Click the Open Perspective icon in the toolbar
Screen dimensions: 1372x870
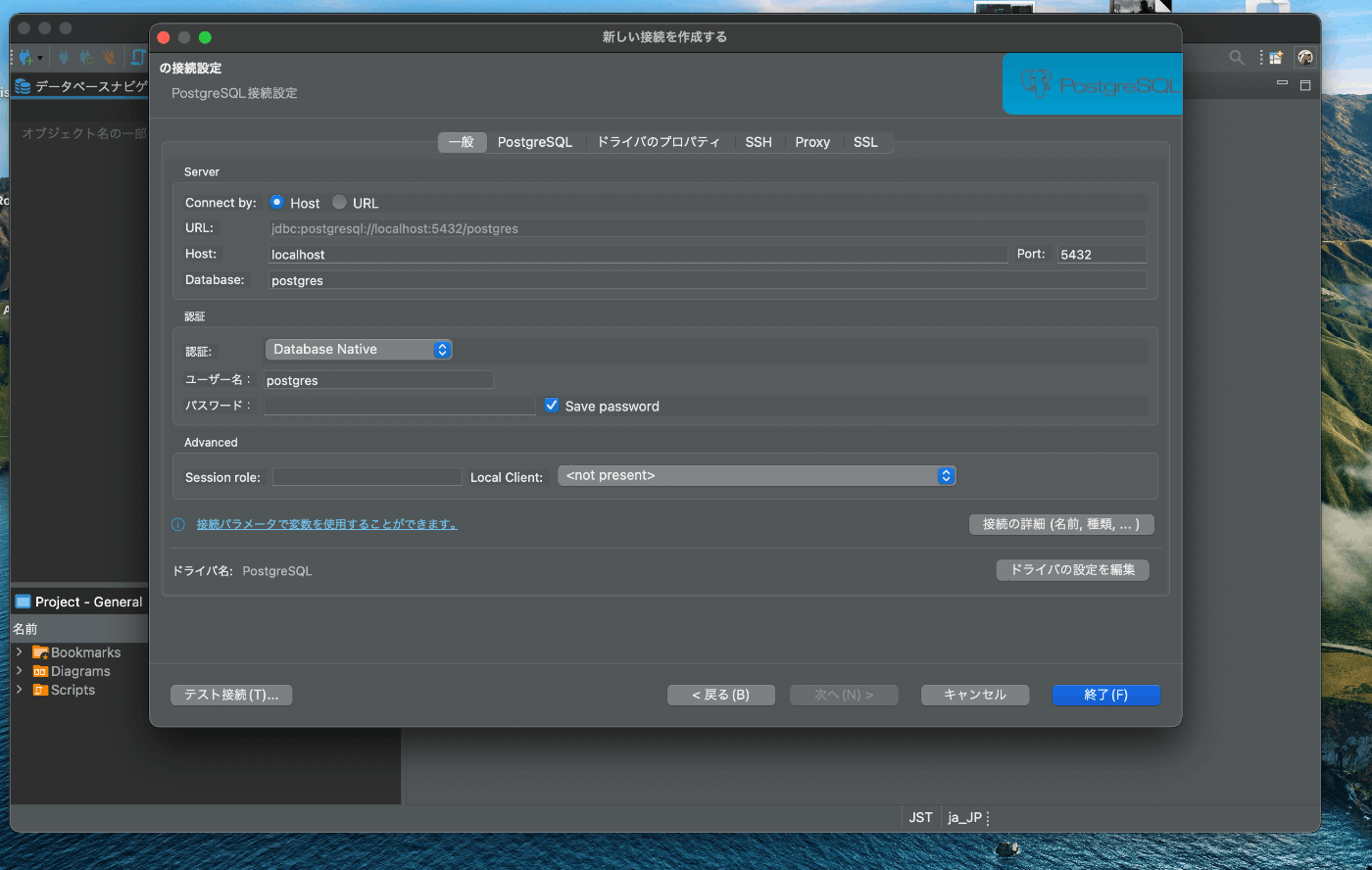[x=1276, y=58]
